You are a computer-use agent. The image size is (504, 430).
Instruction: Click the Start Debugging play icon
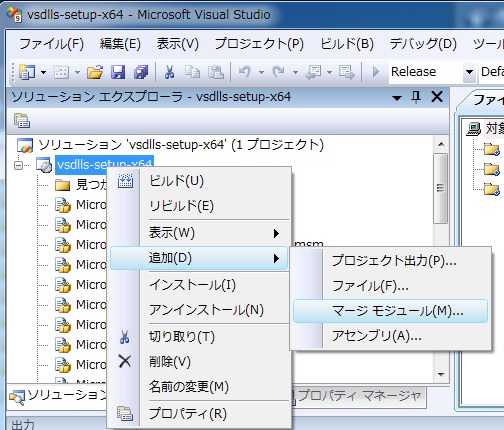[376, 72]
